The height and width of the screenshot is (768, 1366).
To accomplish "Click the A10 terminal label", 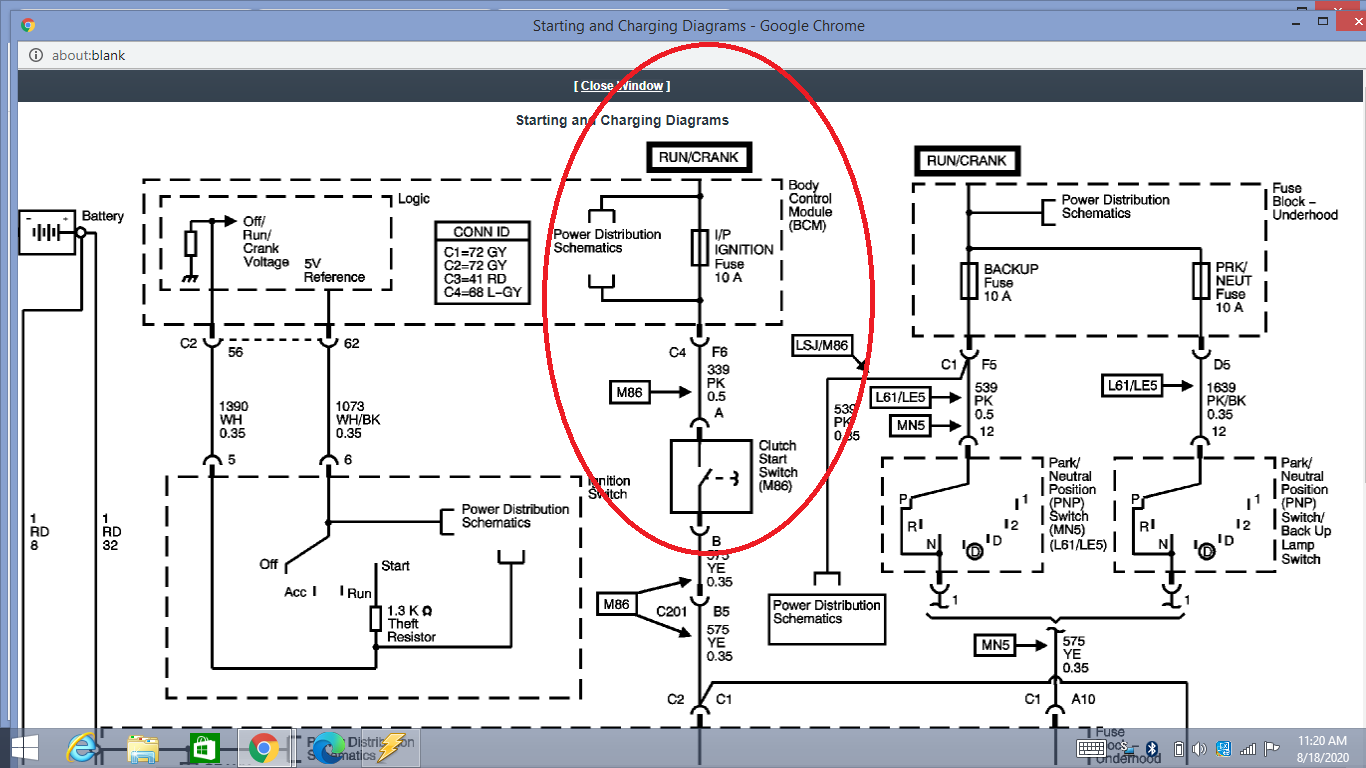I will [x=1082, y=700].
